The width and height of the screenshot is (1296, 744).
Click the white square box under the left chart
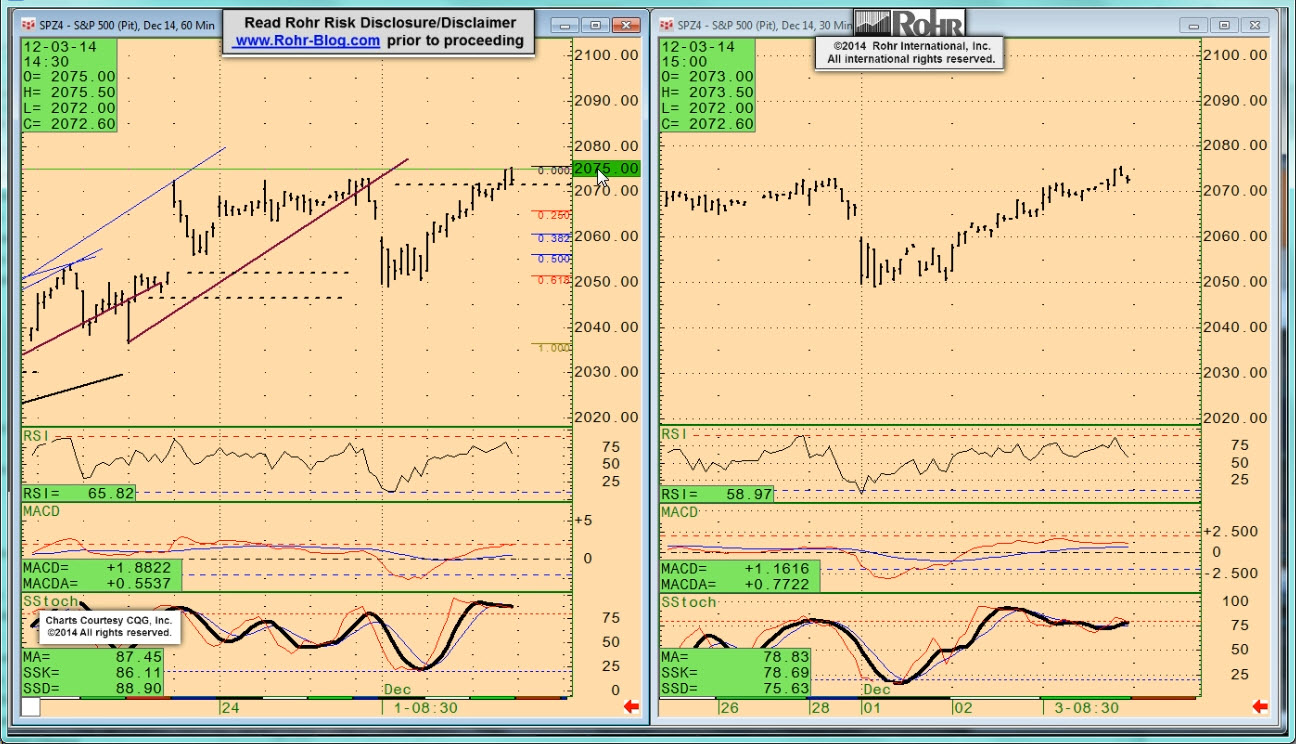[x=31, y=707]
